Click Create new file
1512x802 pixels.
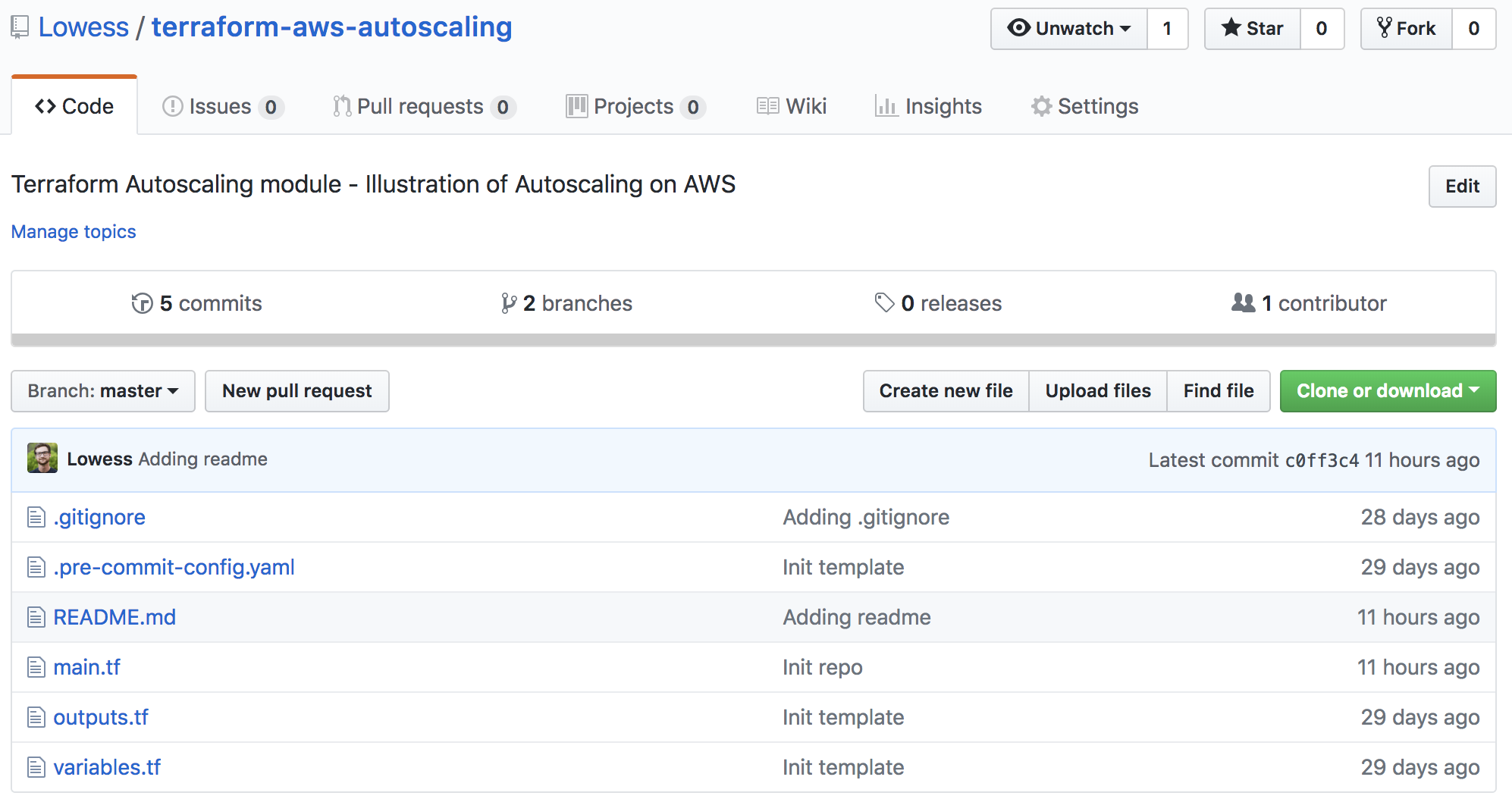[x=946, y=391]
